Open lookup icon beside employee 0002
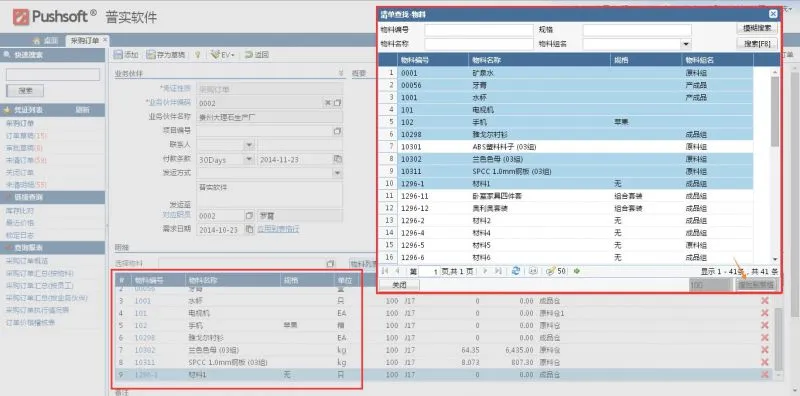The height and width of the screenshot is (396, 800). tap(249, 216)
